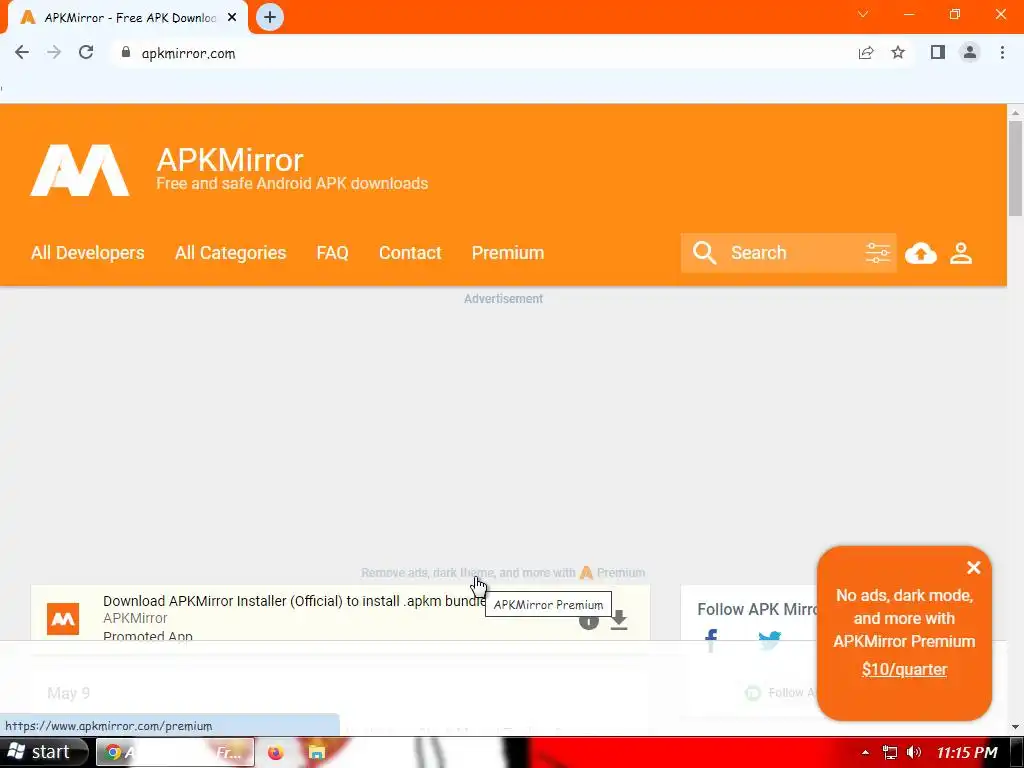Toggle Chrome side panel icon

(938, 52)
